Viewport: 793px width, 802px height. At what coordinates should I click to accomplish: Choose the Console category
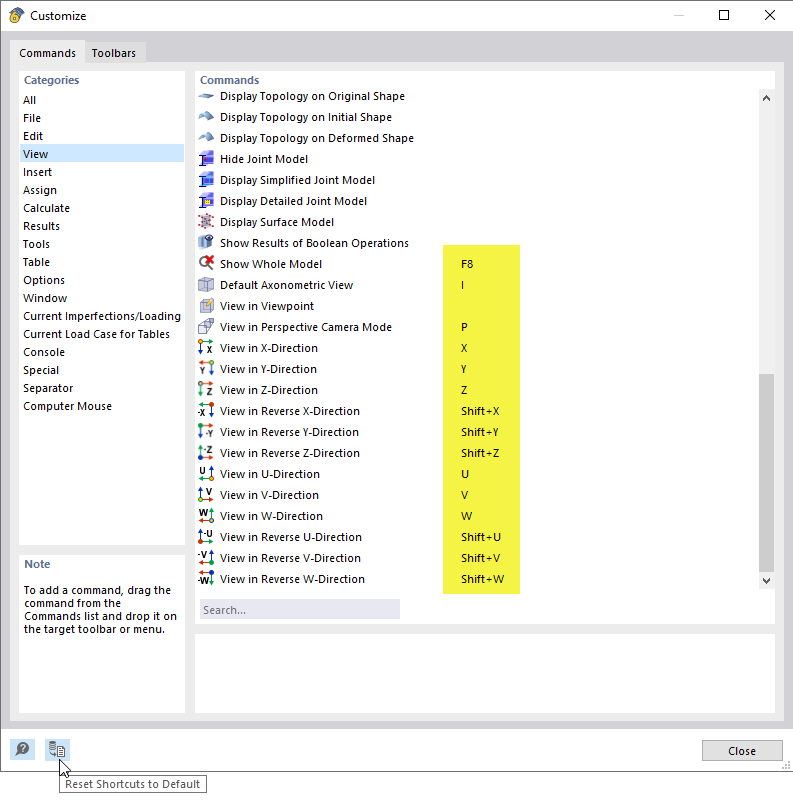click(102, 352)
